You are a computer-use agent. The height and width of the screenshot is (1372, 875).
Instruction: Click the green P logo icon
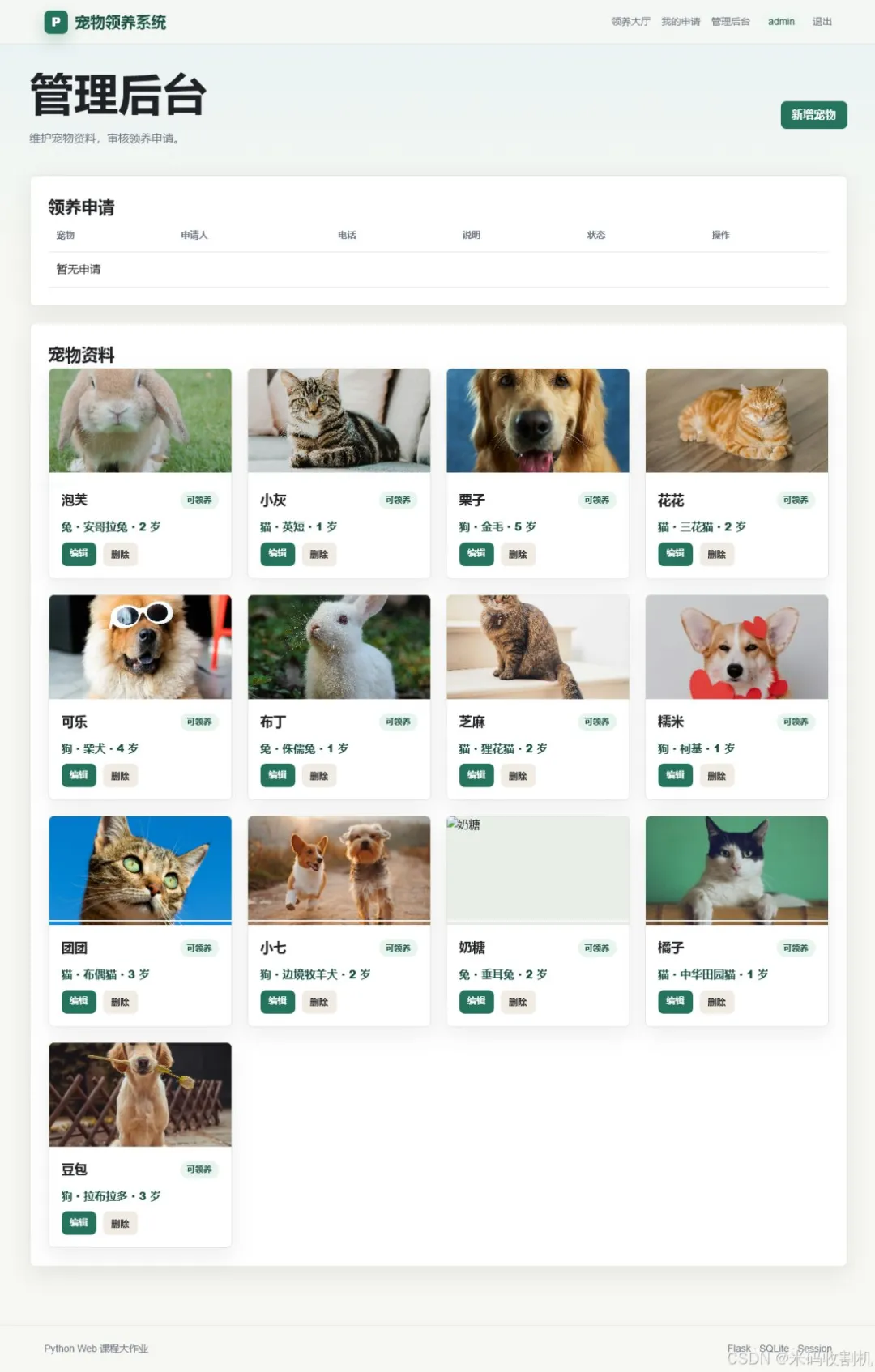coord(55,22)
